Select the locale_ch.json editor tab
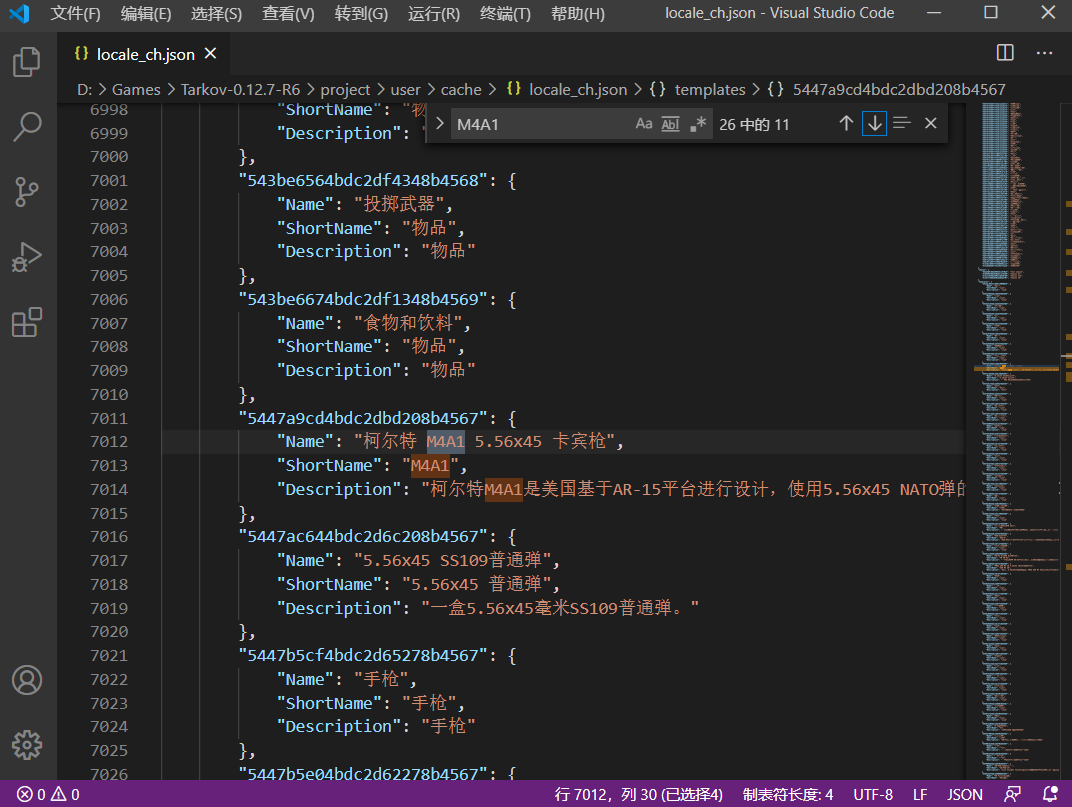Viewport: 1072px width, 807px height. (145, 54)
